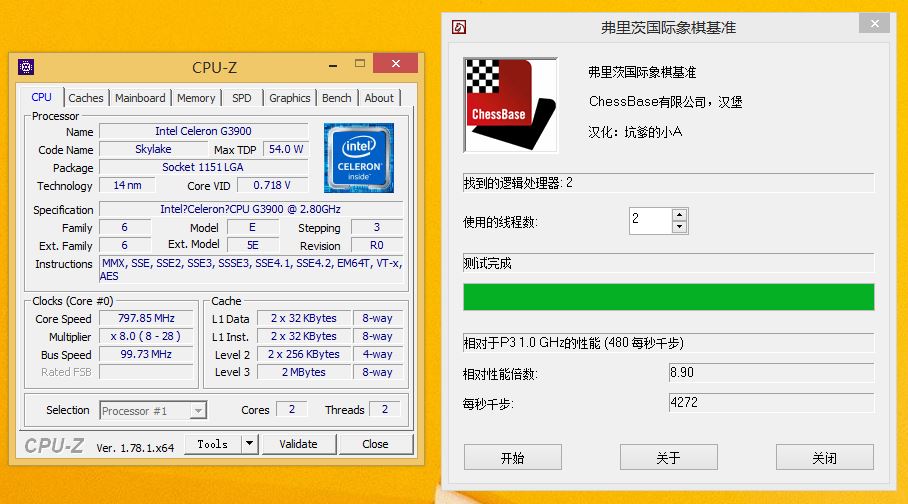Click the 关于 about button

[668, 458]
